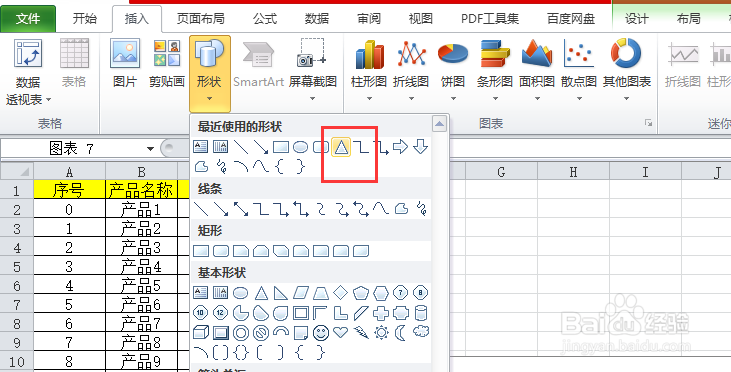Select the double-headed arrow line under 线条
Viewport: 731px width, 372px height.
241,209
